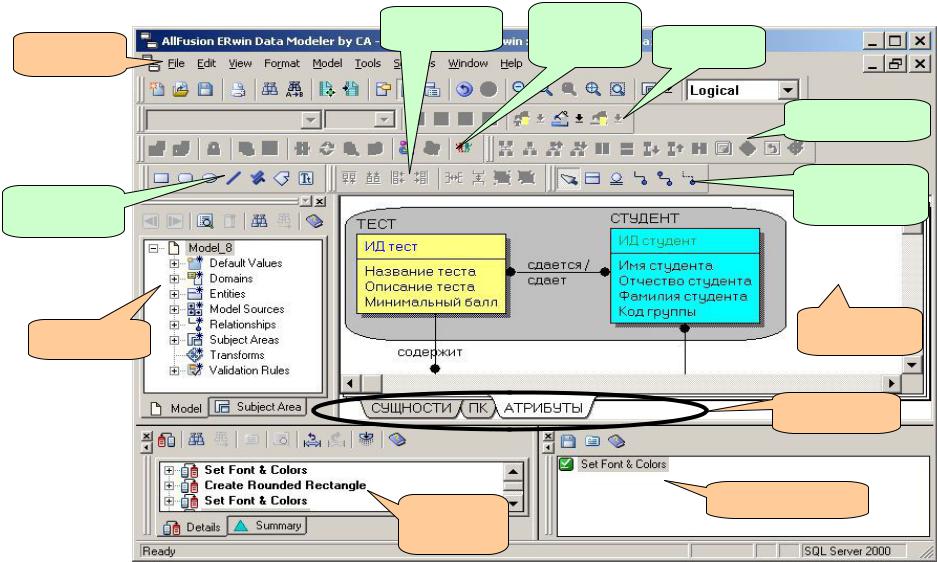The image size is (937, 562).
Task: Collapse the Model_8 tree node
Action: pos(154,248)
